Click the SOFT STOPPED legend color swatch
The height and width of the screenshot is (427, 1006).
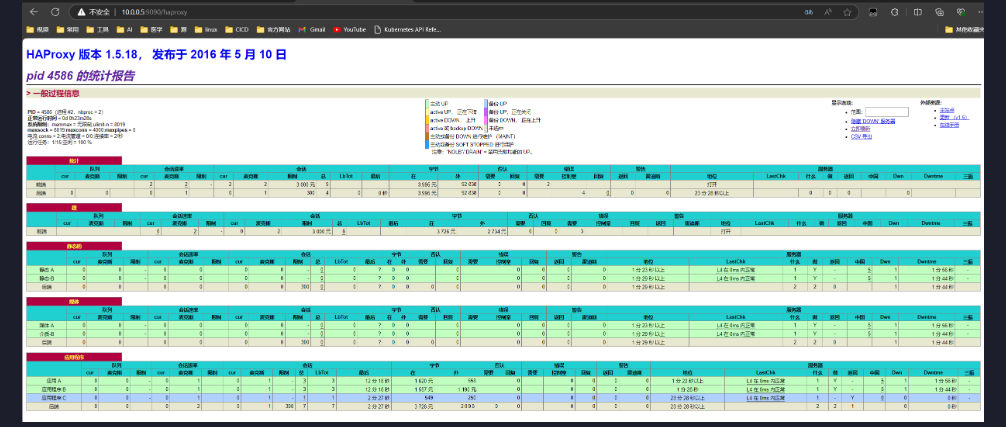tap(427, 145)
